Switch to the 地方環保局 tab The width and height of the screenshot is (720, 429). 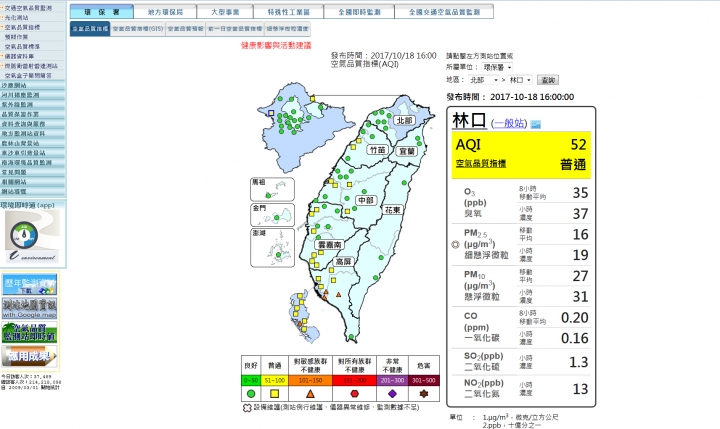(165, 12)
